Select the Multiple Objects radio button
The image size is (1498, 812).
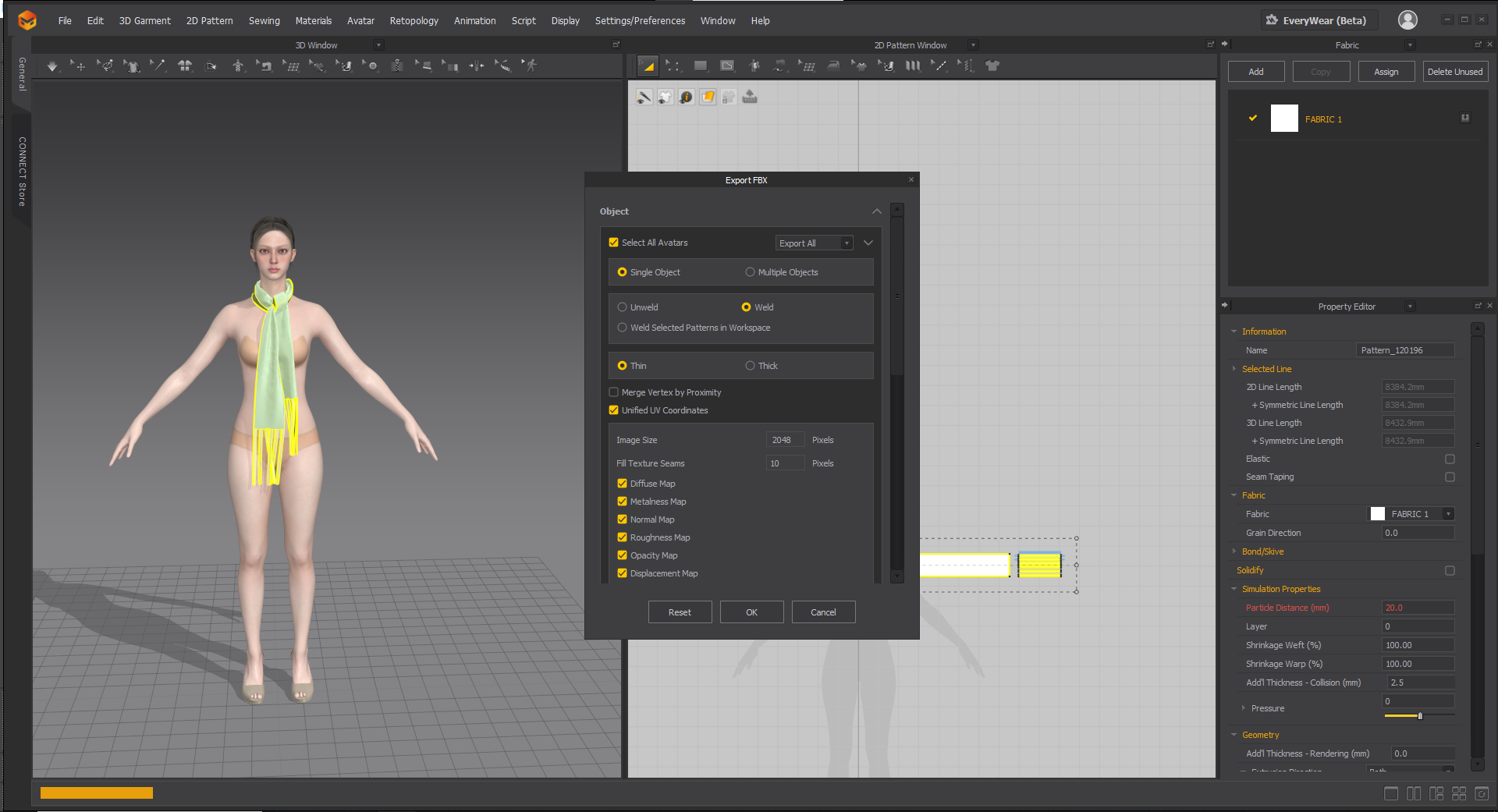point(750,272)
